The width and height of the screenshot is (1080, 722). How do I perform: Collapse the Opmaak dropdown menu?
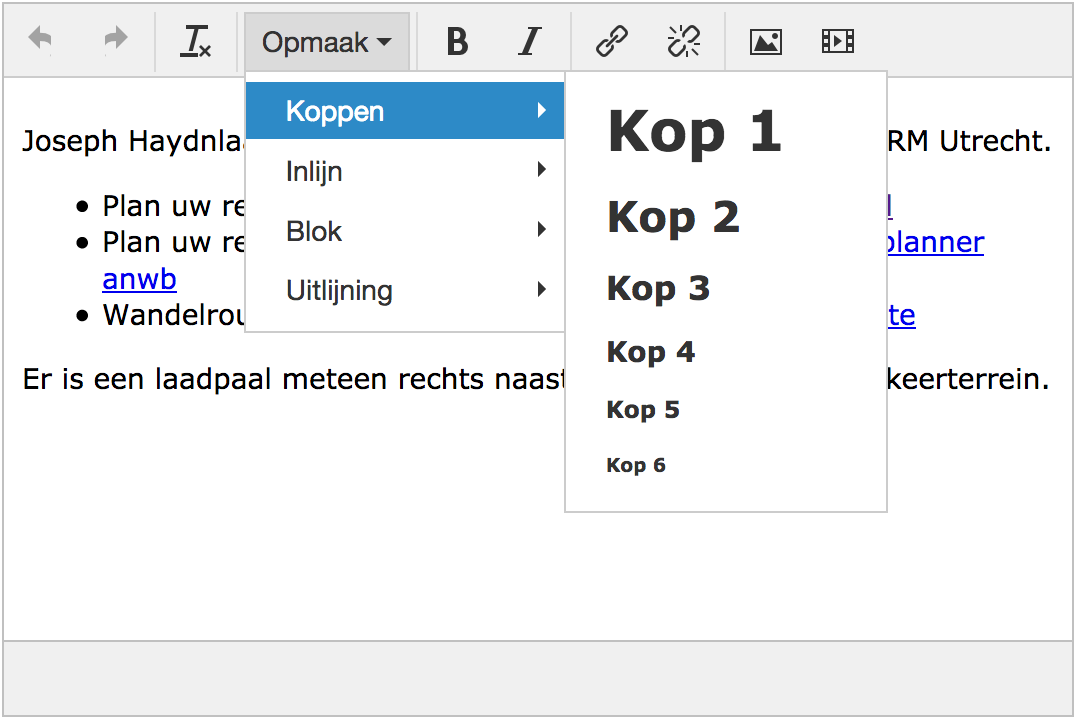point(326,42)
